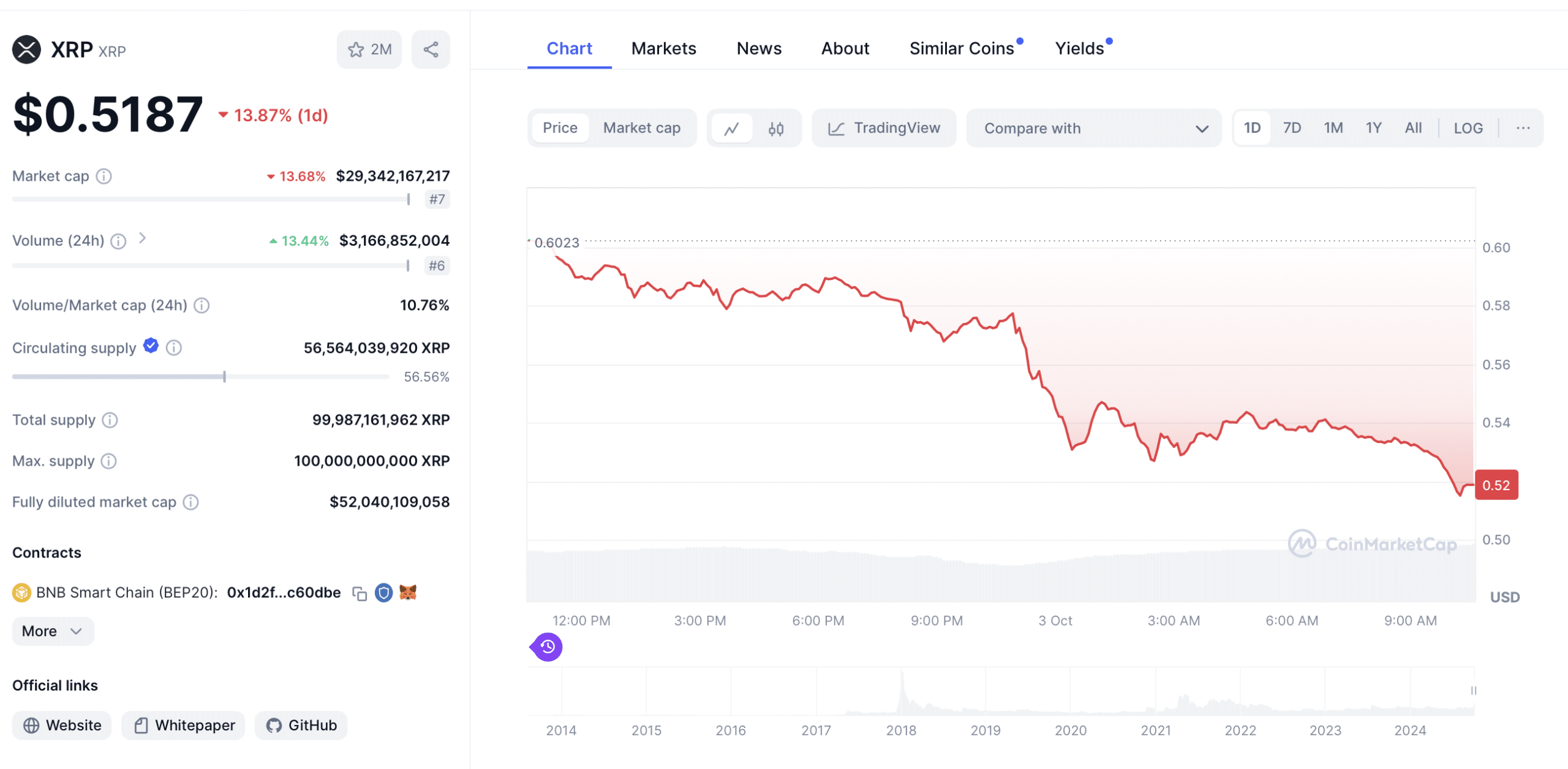The image size is (1568, 769).
Task: Select the All time range
Action: coord(1413,128)
